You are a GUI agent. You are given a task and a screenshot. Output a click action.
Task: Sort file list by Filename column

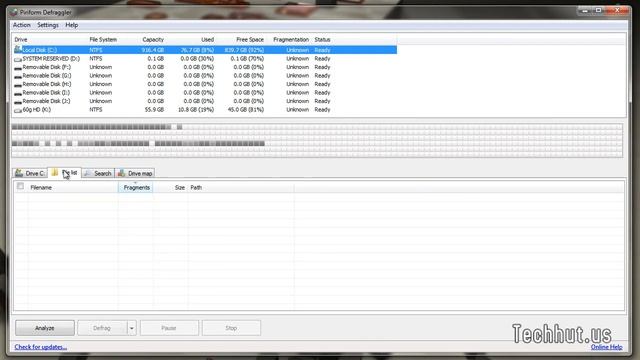73,187
